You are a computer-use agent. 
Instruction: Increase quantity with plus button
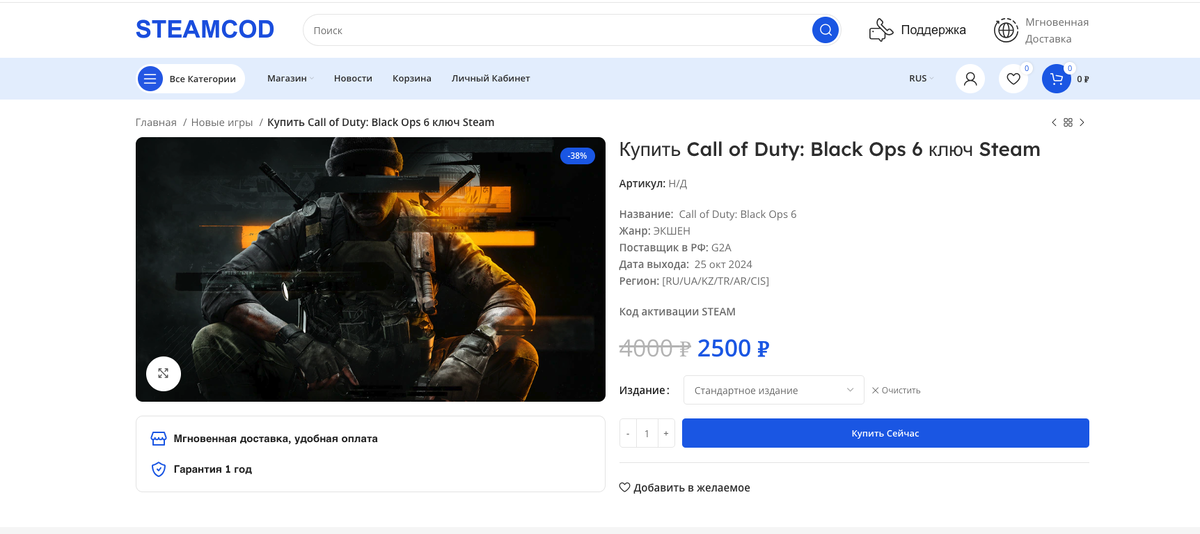[666, 433]
